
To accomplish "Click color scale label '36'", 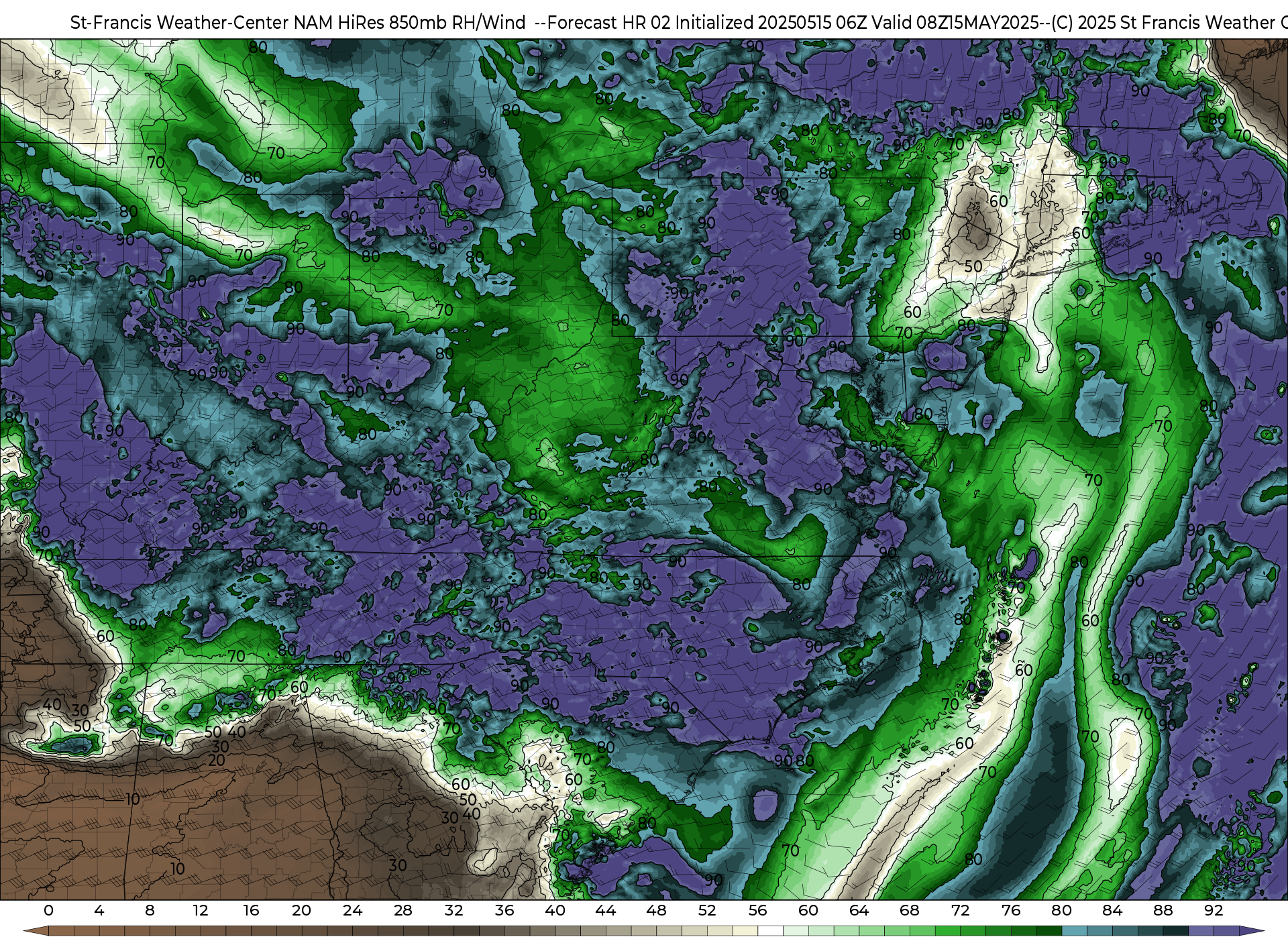I will coord(504,910).
